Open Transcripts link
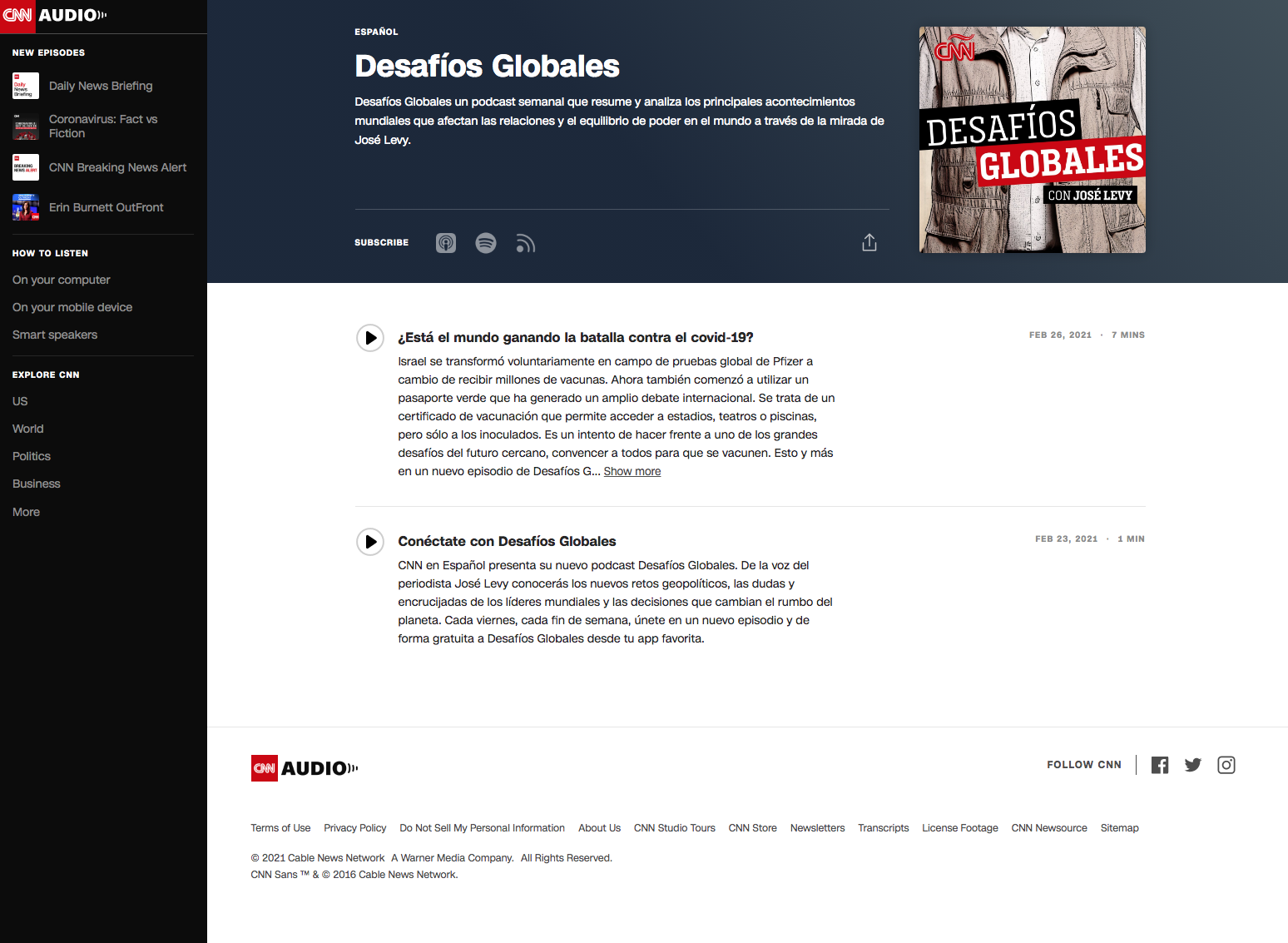Screen dimensions: 1288x943 coord(884,828)
